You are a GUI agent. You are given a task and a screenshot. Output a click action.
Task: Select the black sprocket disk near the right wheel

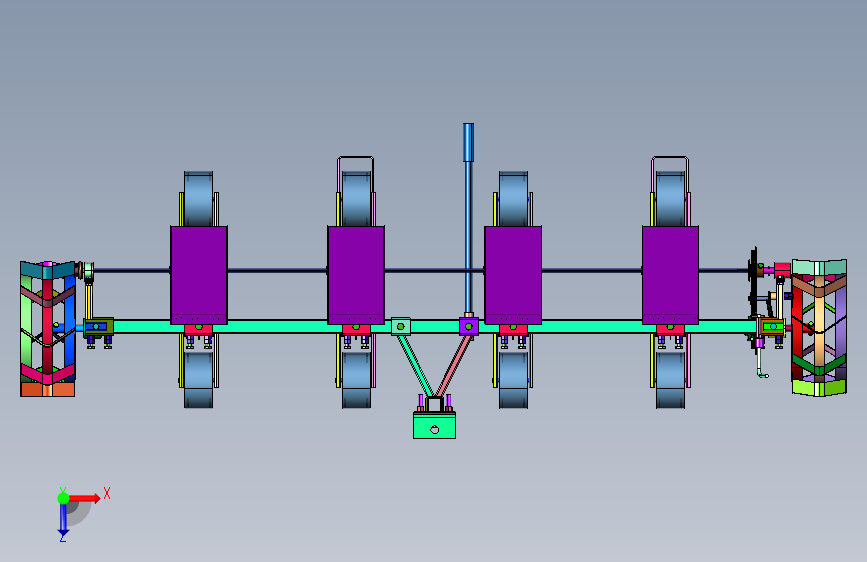tap(753, 282)
